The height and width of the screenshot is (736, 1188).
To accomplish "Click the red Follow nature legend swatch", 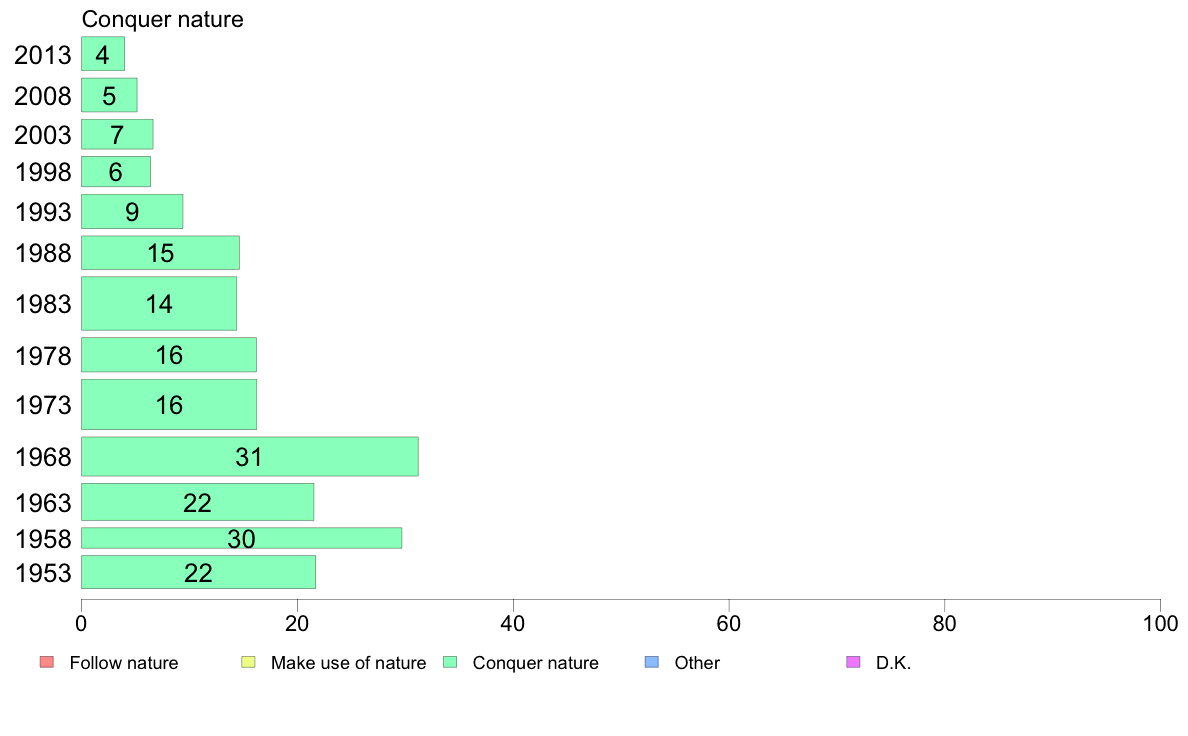I will [46, 662].
